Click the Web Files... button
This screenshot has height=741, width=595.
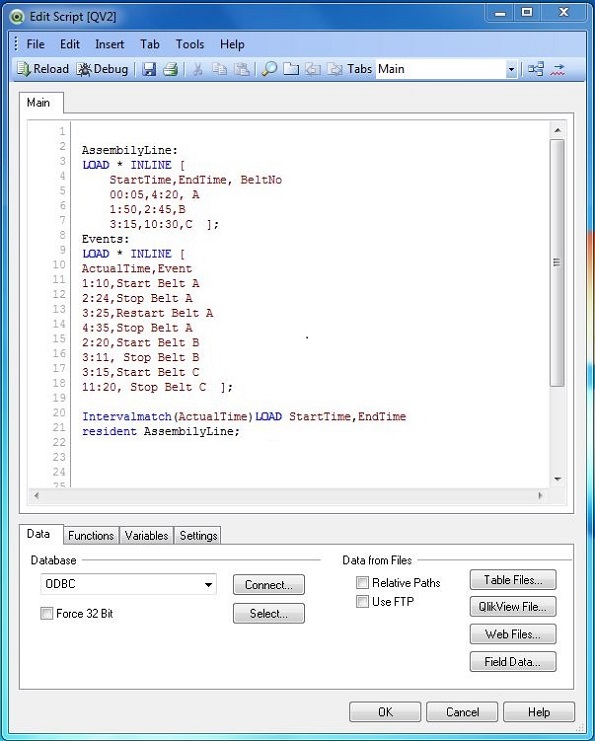tap(513, 634)
